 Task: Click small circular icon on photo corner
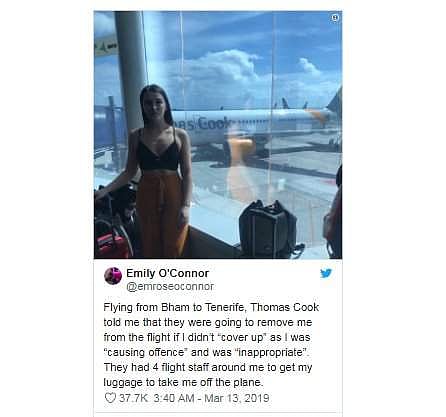tap(336, 18)
